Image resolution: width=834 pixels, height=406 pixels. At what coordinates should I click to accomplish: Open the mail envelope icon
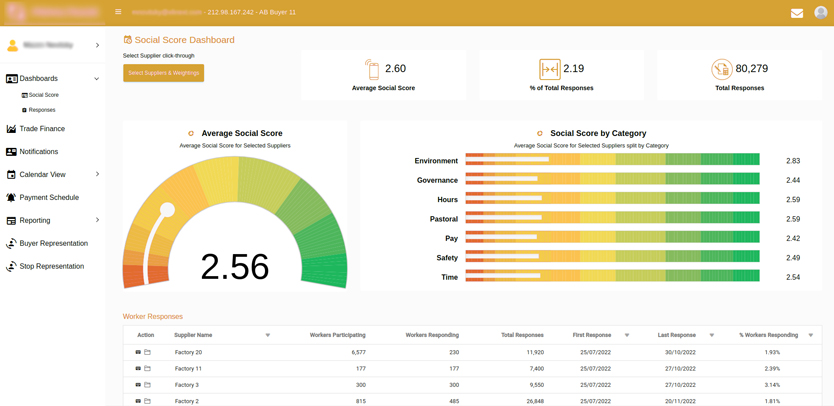(797, 13)
